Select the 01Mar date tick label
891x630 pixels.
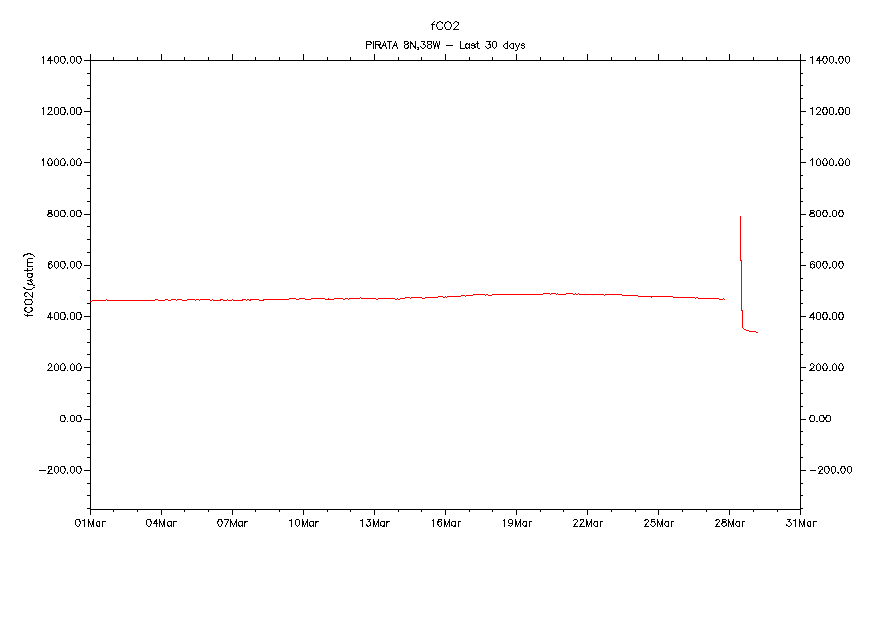pos(90,522)
